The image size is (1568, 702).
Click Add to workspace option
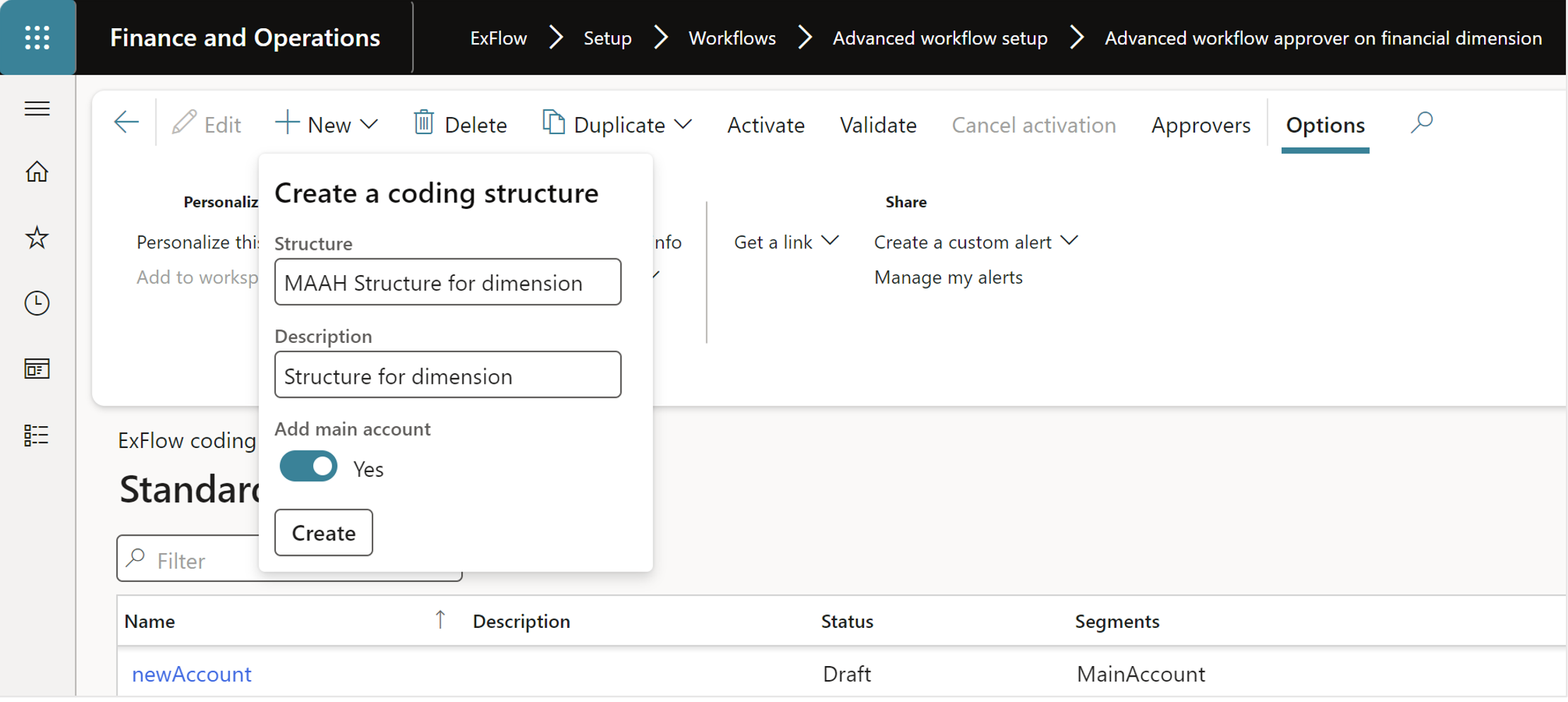pos(197,277)
